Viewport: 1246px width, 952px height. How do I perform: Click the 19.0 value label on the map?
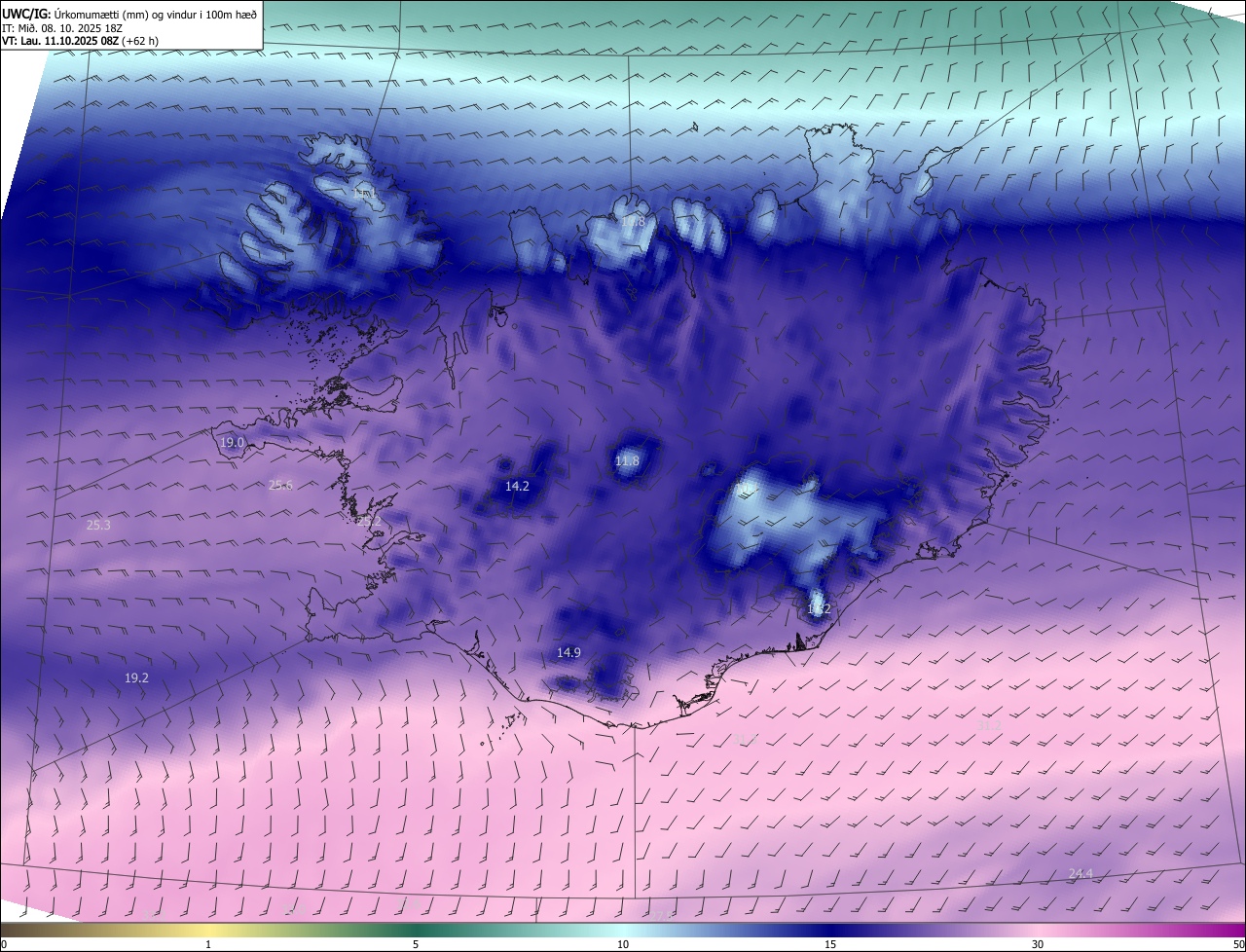pos(232,442)
